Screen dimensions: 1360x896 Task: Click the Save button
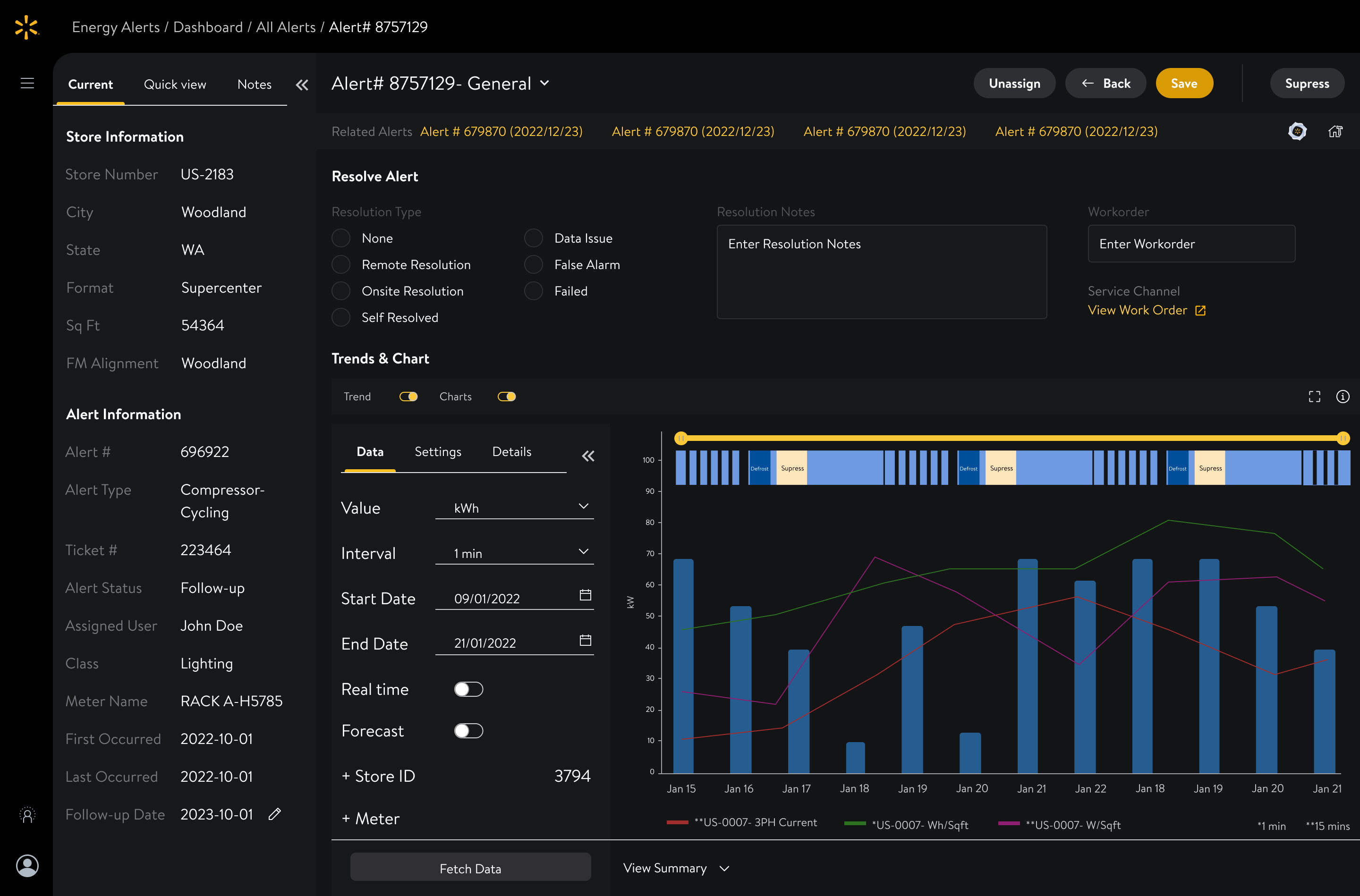tap(1184, 84)
